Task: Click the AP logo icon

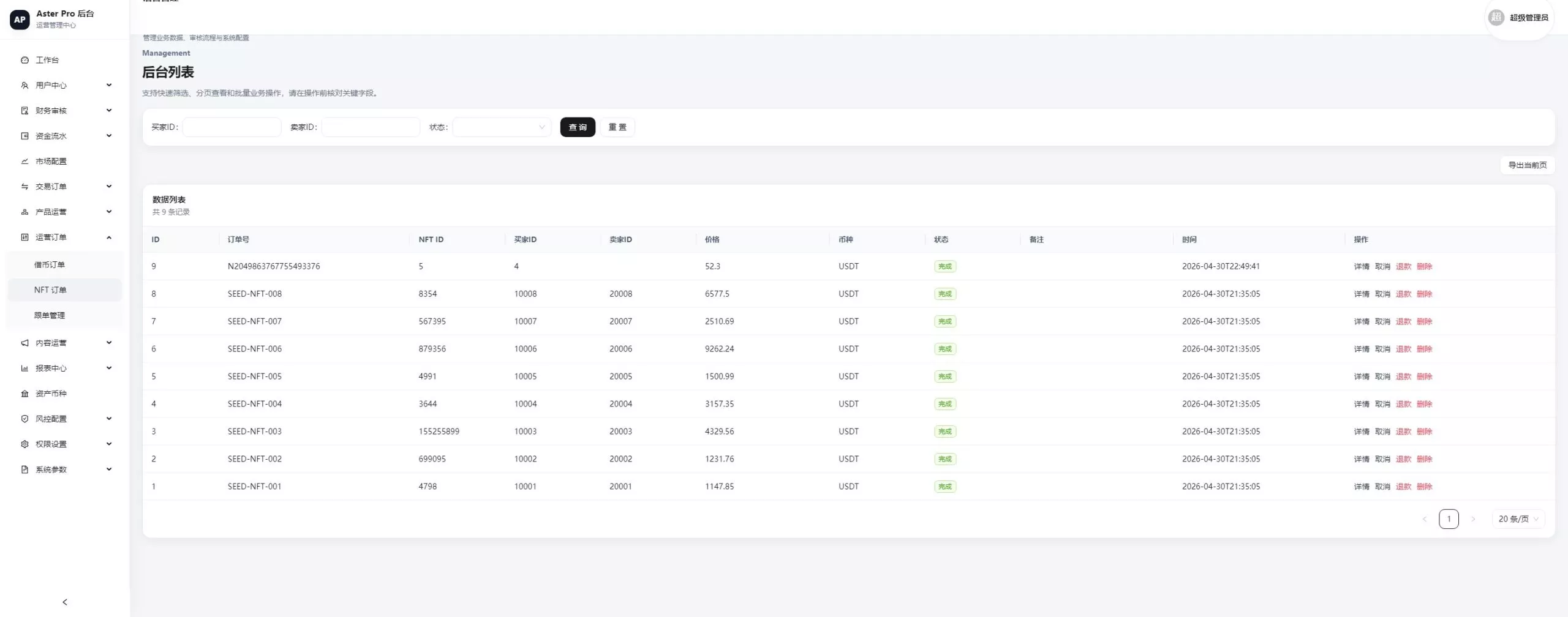Action: click(x=20, y=20)
